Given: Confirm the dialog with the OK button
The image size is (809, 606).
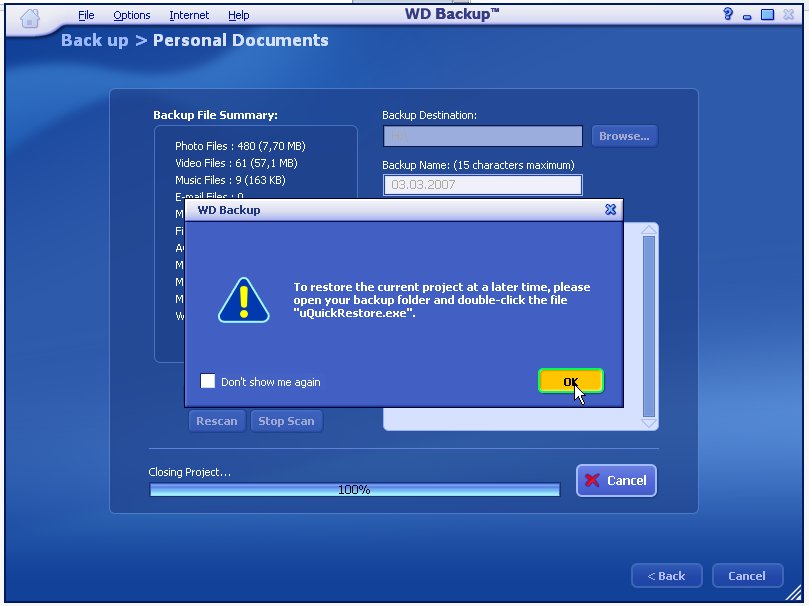Looking at the screenshot, I should (x=571, y=381).
